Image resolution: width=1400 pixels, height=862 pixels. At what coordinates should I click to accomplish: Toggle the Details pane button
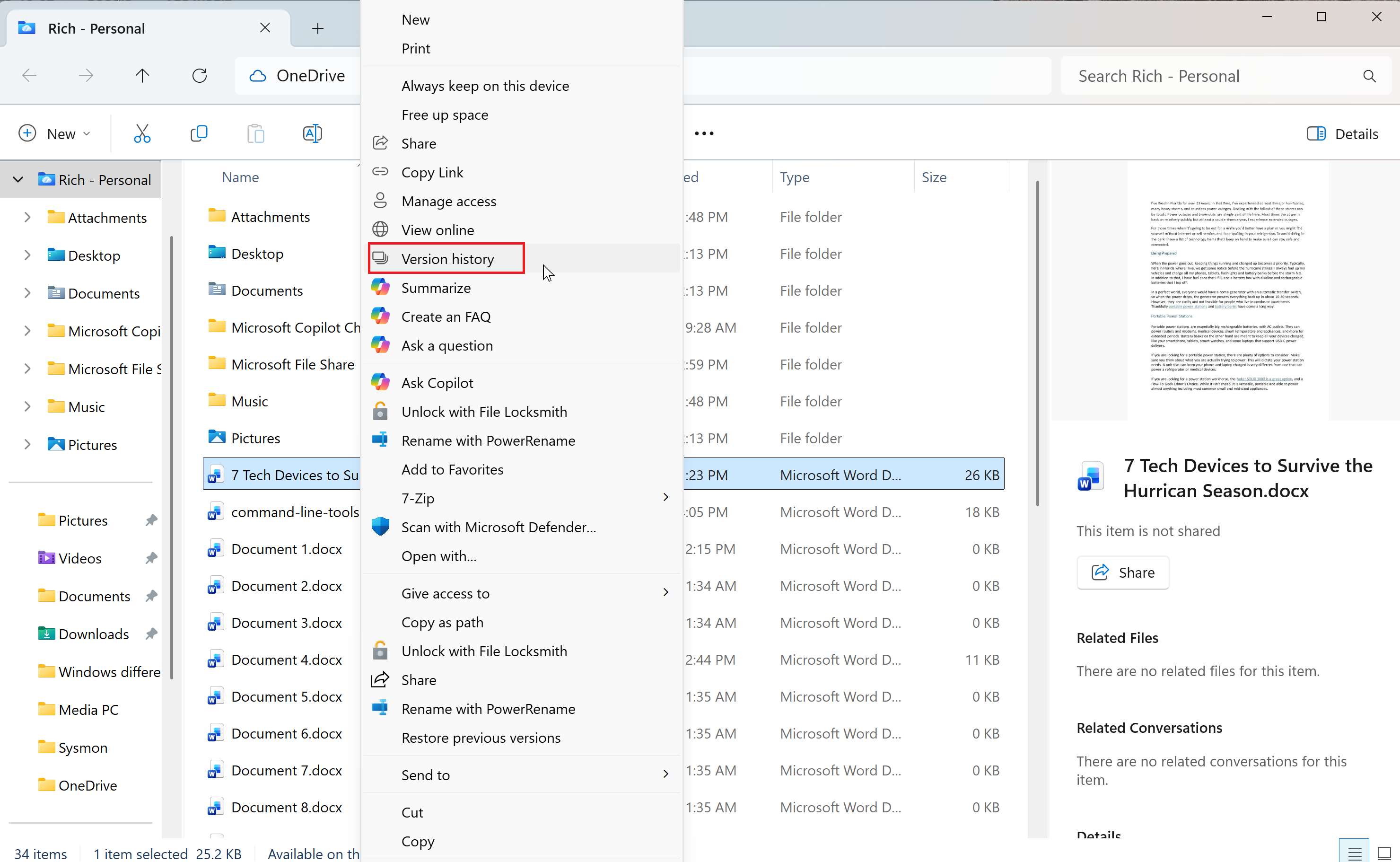tap(1342, 134)
